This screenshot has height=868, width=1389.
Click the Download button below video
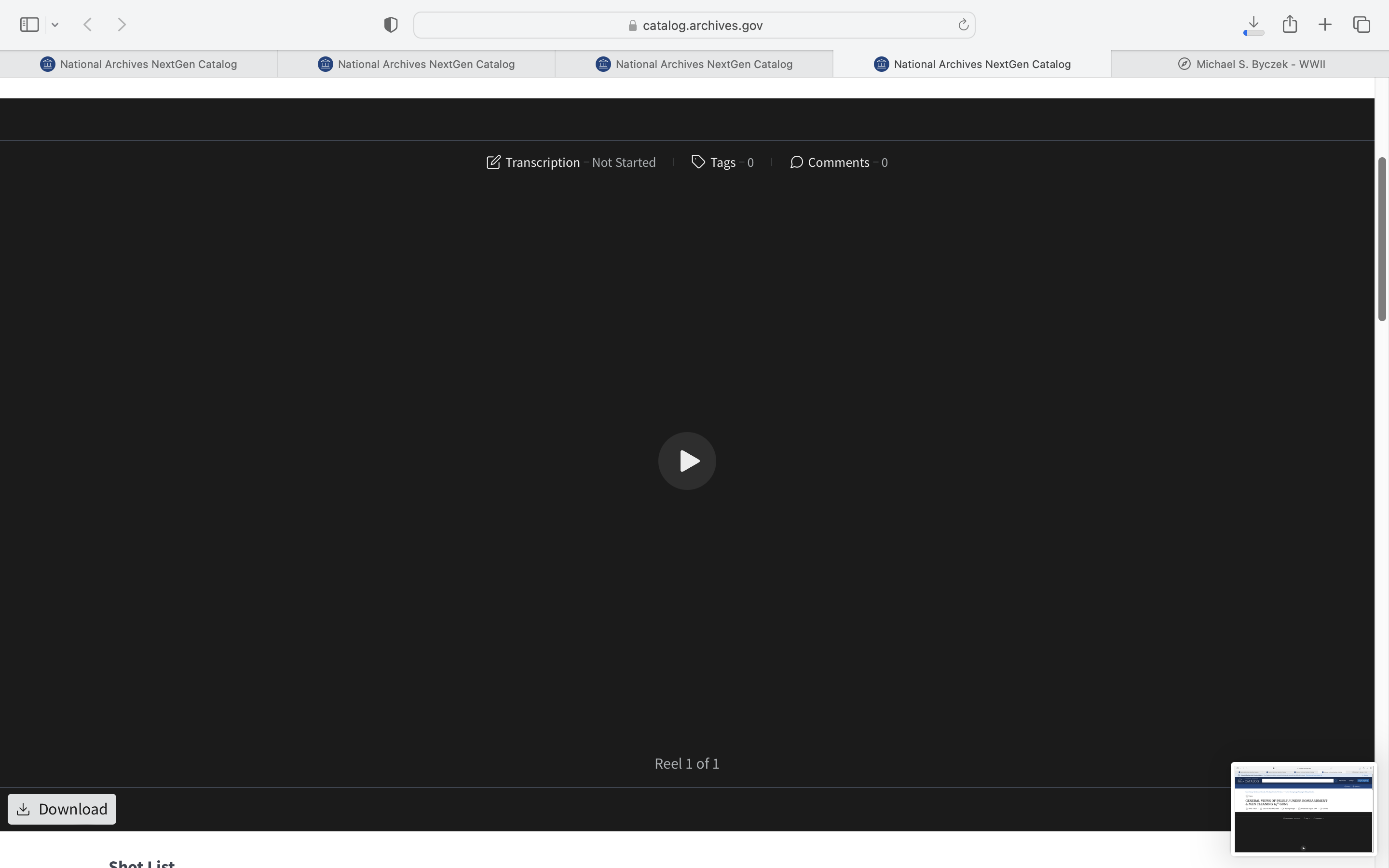[62, 809]
